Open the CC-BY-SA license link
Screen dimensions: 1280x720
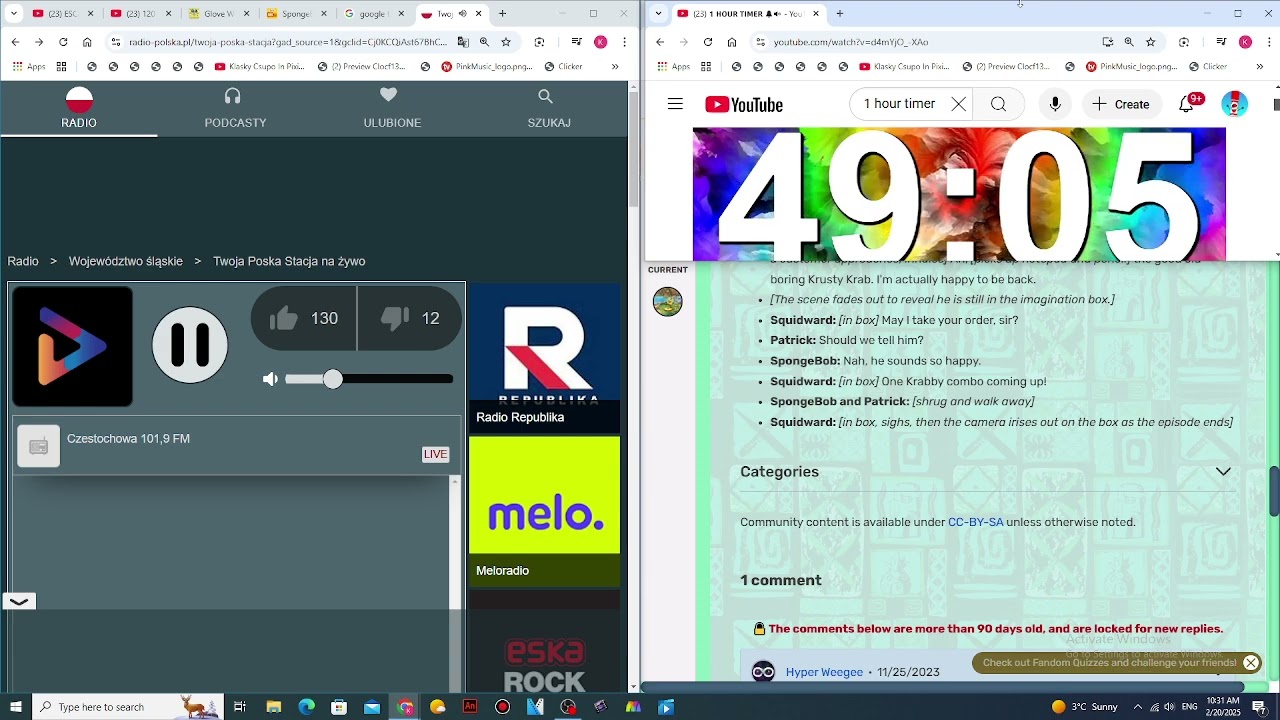[x=975, y=522]
